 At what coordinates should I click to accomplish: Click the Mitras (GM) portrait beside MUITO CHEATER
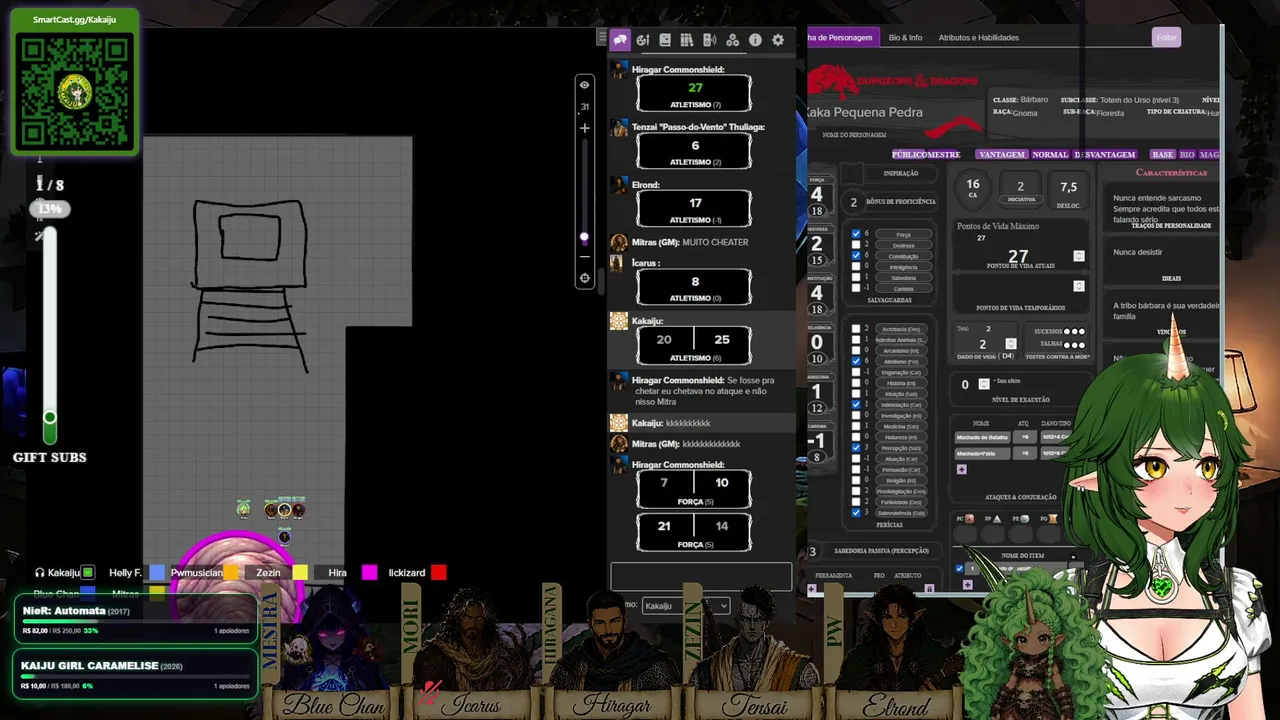tap(619, 242)
